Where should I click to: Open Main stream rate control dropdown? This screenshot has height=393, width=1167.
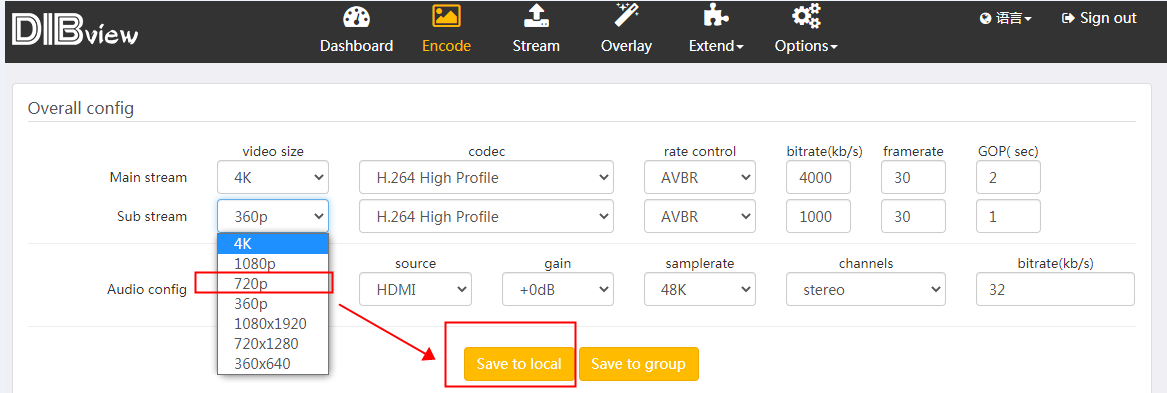(700, 177)
